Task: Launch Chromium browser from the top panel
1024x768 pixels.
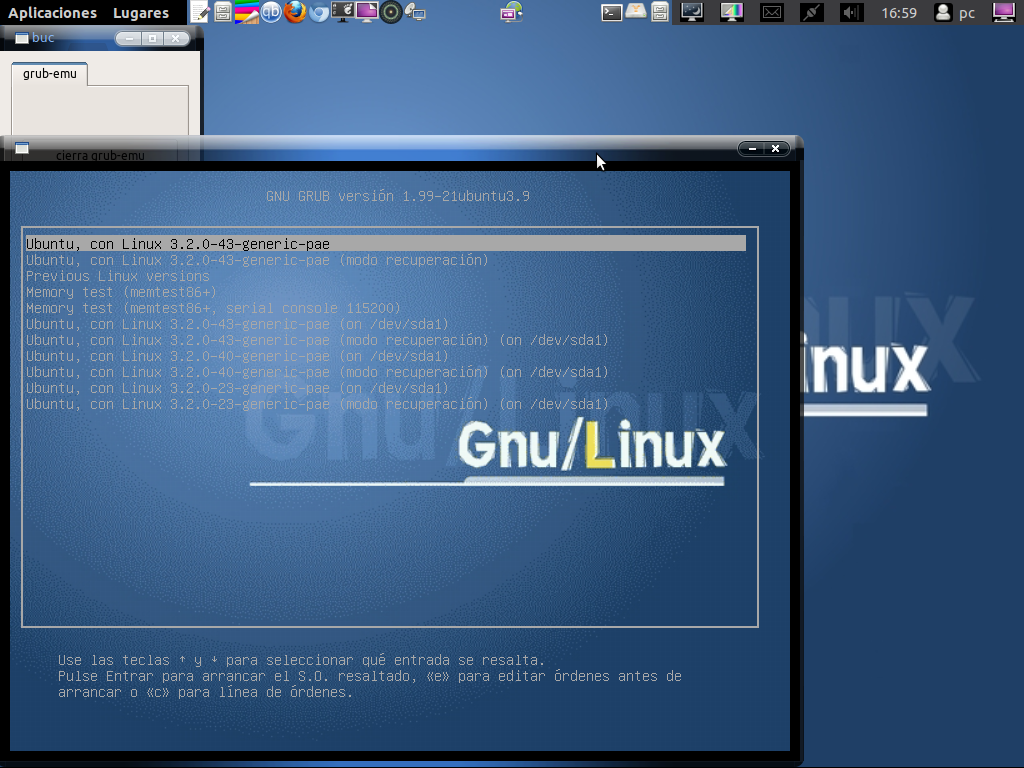Action: tap(319, 12)
